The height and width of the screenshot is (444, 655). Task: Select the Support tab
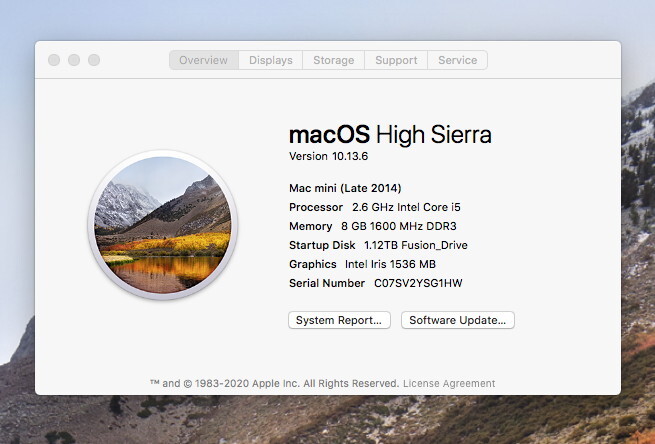click(x=396, y=60)
